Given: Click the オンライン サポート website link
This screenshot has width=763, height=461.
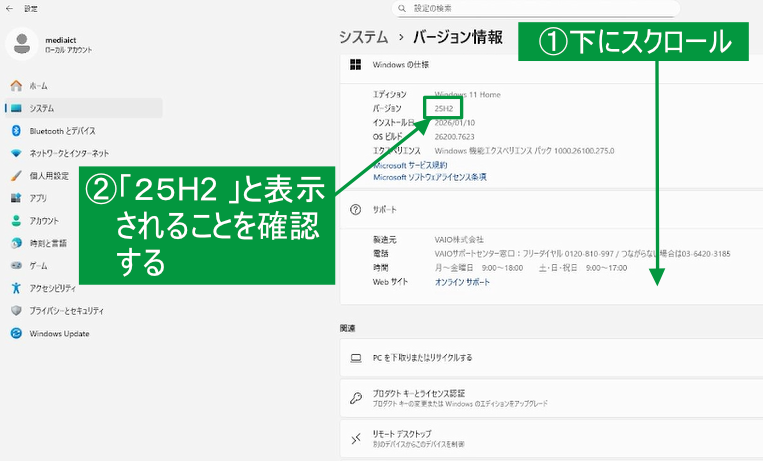Looking at the screenshot, I should click(x=462, y=282).
